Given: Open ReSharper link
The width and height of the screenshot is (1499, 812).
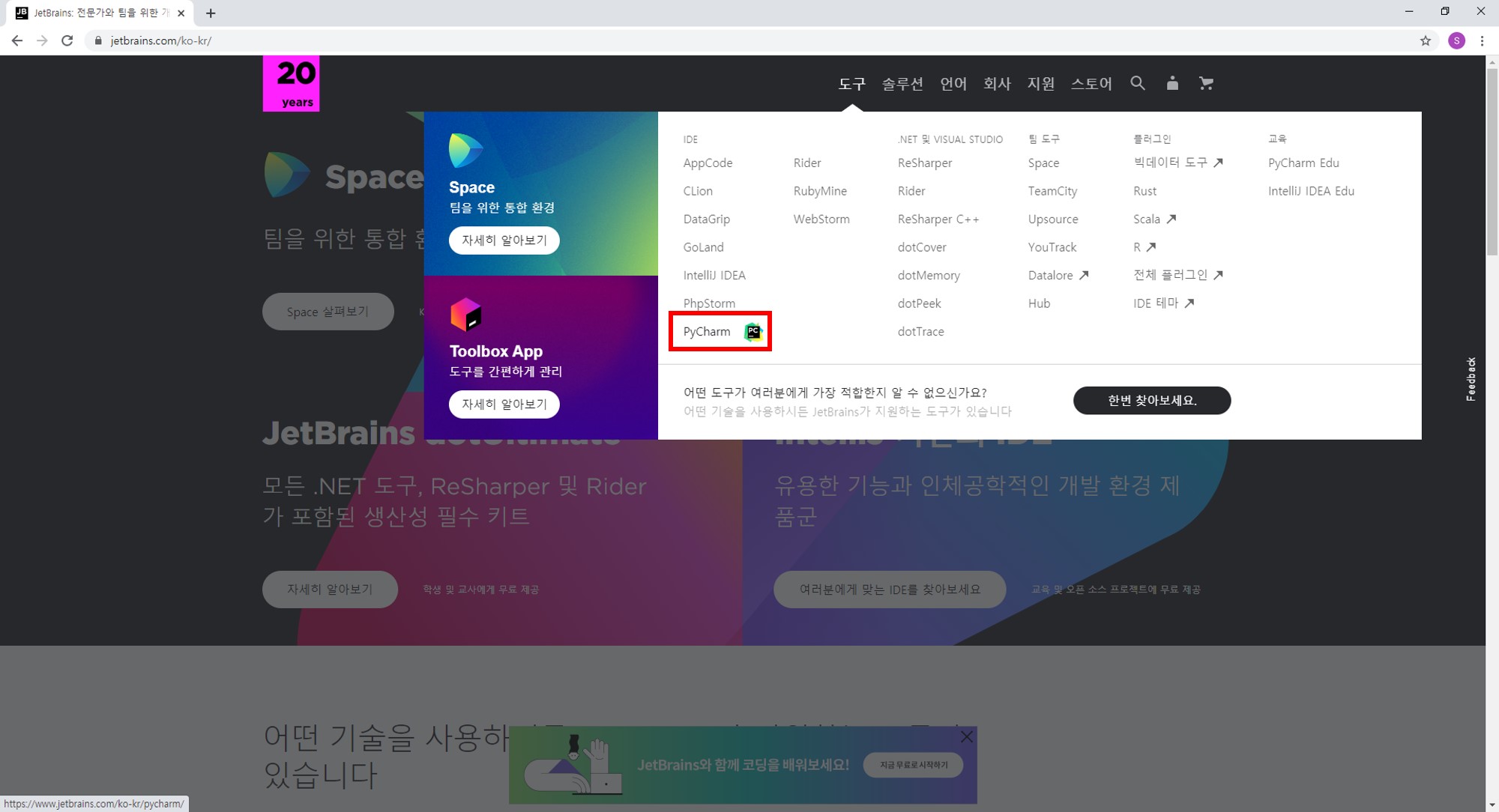Looking at the screenshot, I should [x=925, y=163].
